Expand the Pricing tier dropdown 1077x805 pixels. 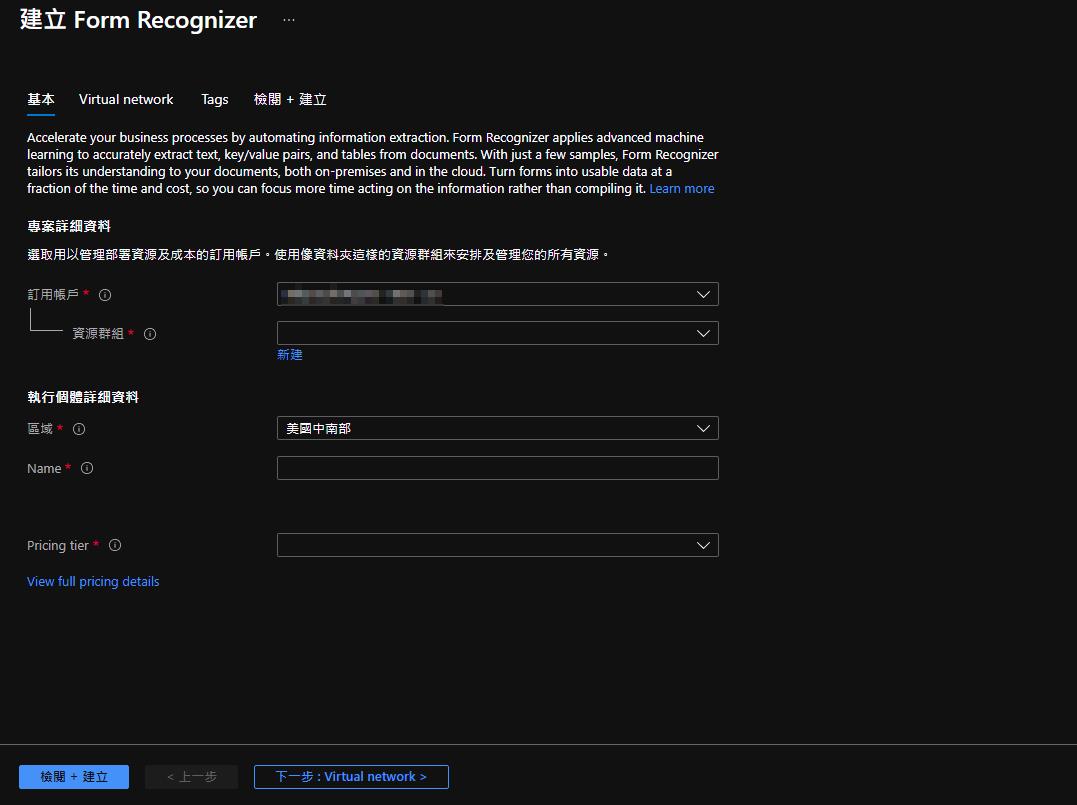[497, 545]
